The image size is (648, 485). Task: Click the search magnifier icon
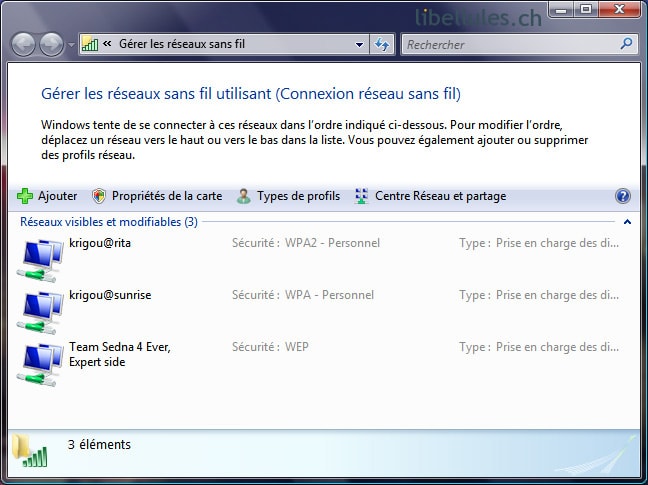627,43
